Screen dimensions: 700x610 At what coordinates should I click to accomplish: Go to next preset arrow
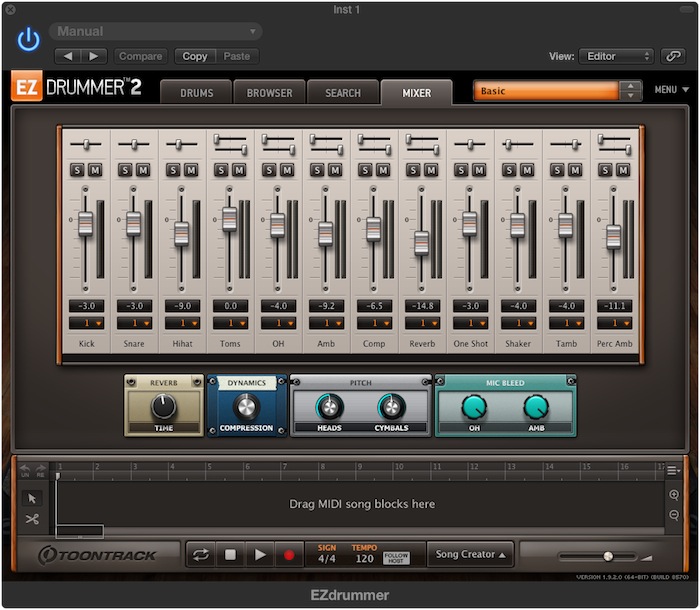[94, 56]
